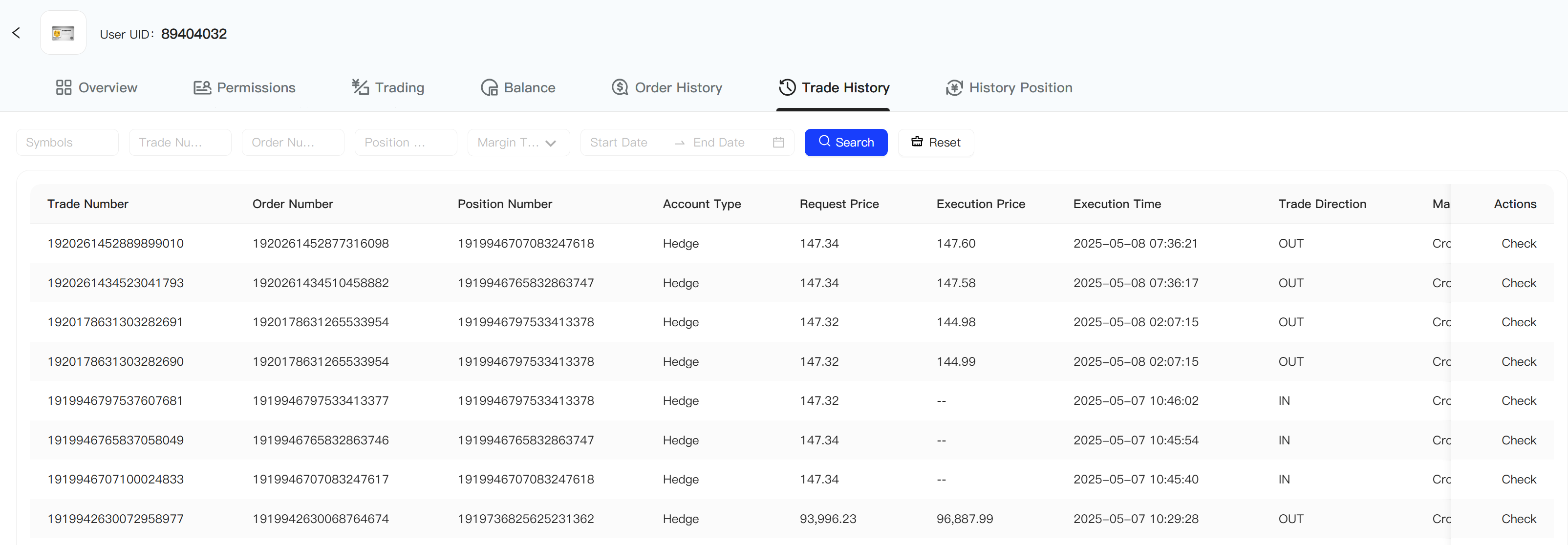This screenshot has height=545, width=1568.
Task: Click the Reset button
Action: [x=936, y=142]
